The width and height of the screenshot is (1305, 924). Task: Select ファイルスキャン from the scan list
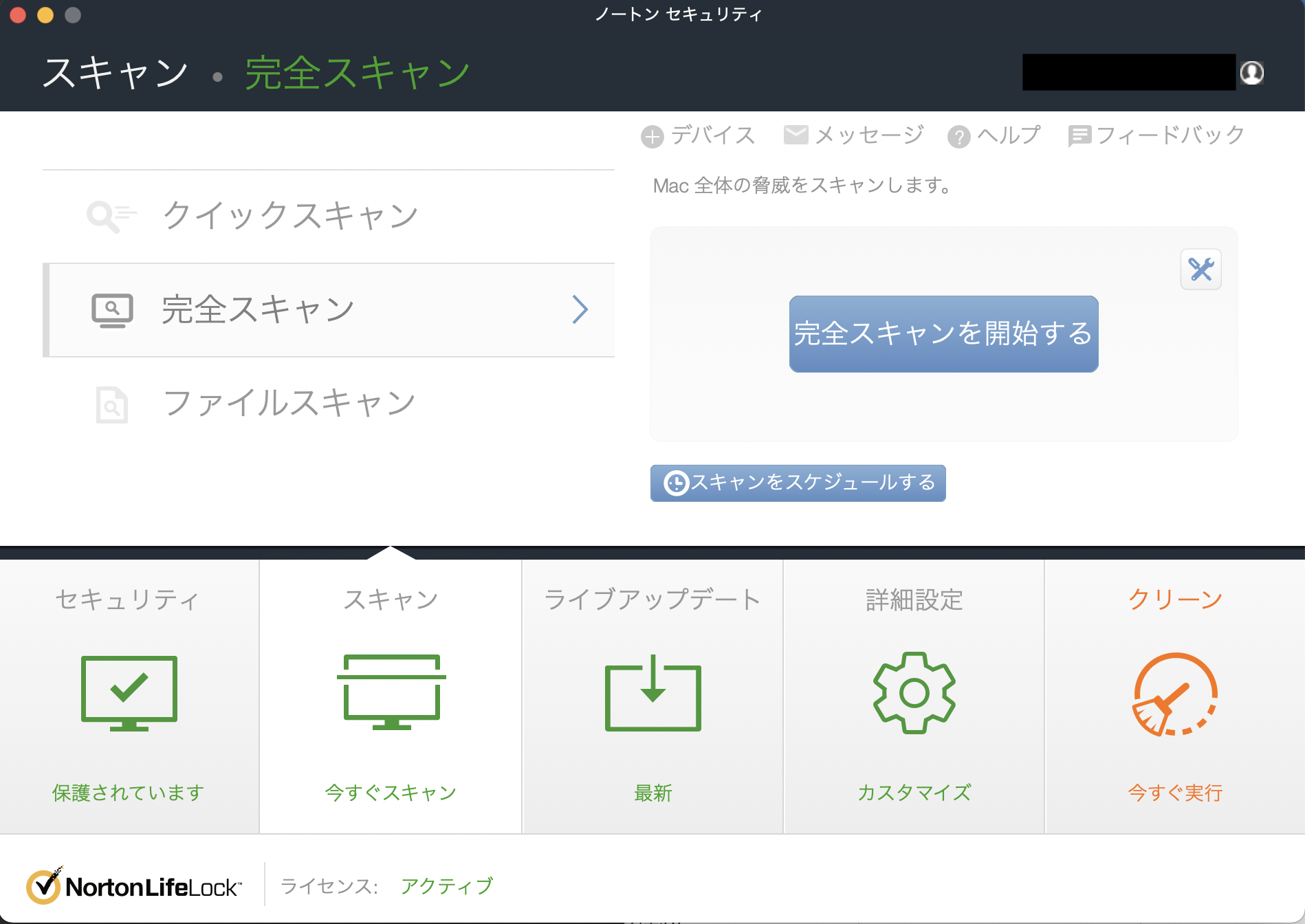click(289, 403)
